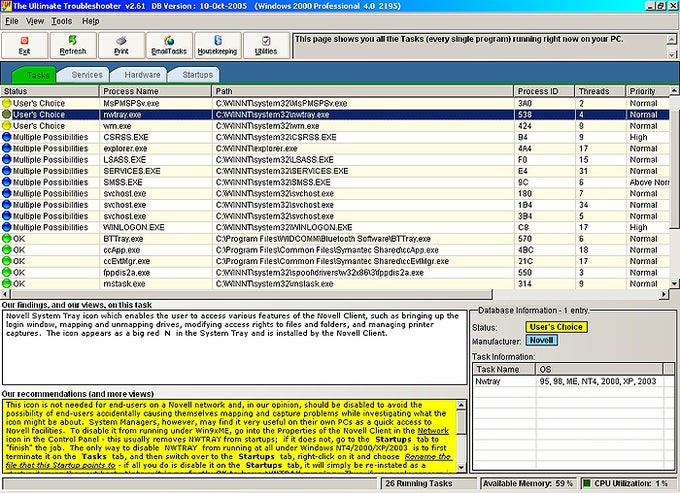Select the nwtray.exe process name cell
The image size is (680, 493).
coord(155,114)
